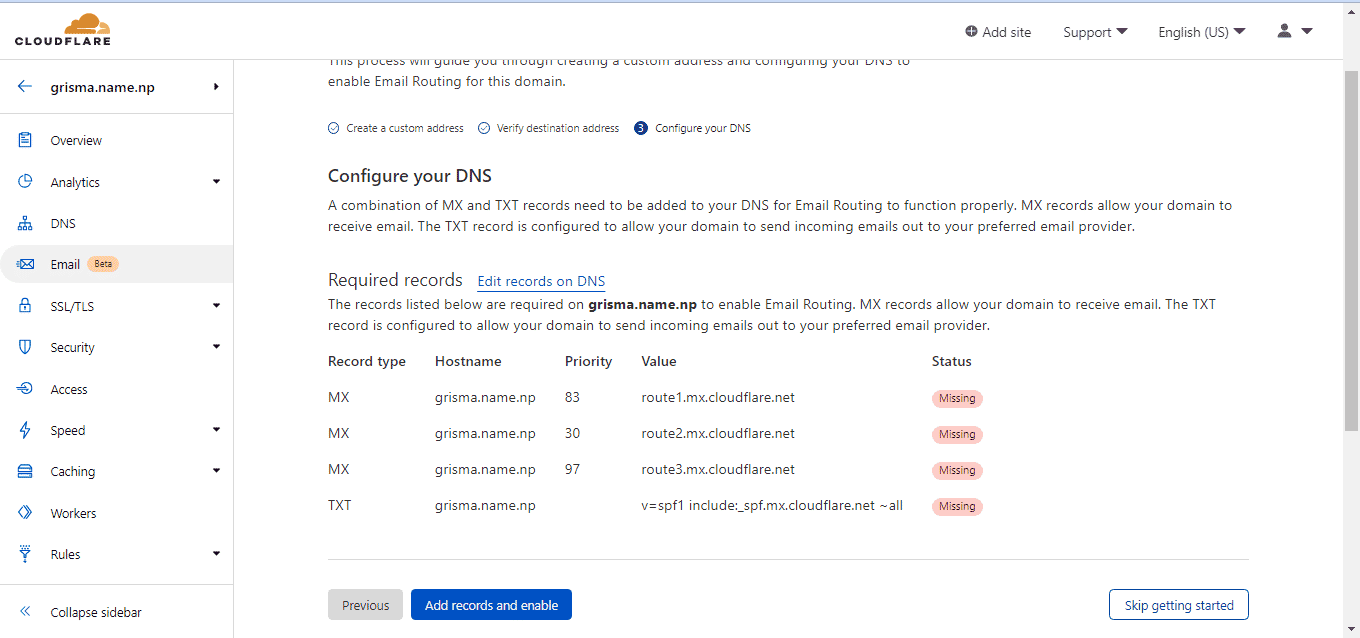Click the TXT record type cell
Screen dimensions: 1360x638
click(x=340, y=505)
